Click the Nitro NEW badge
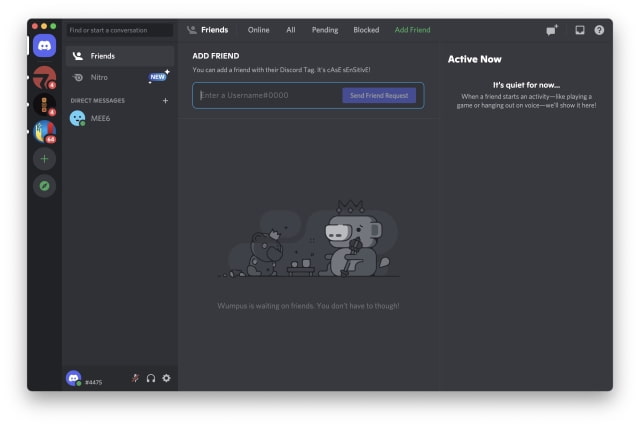 pyautogui.click(x=158, y=77)
